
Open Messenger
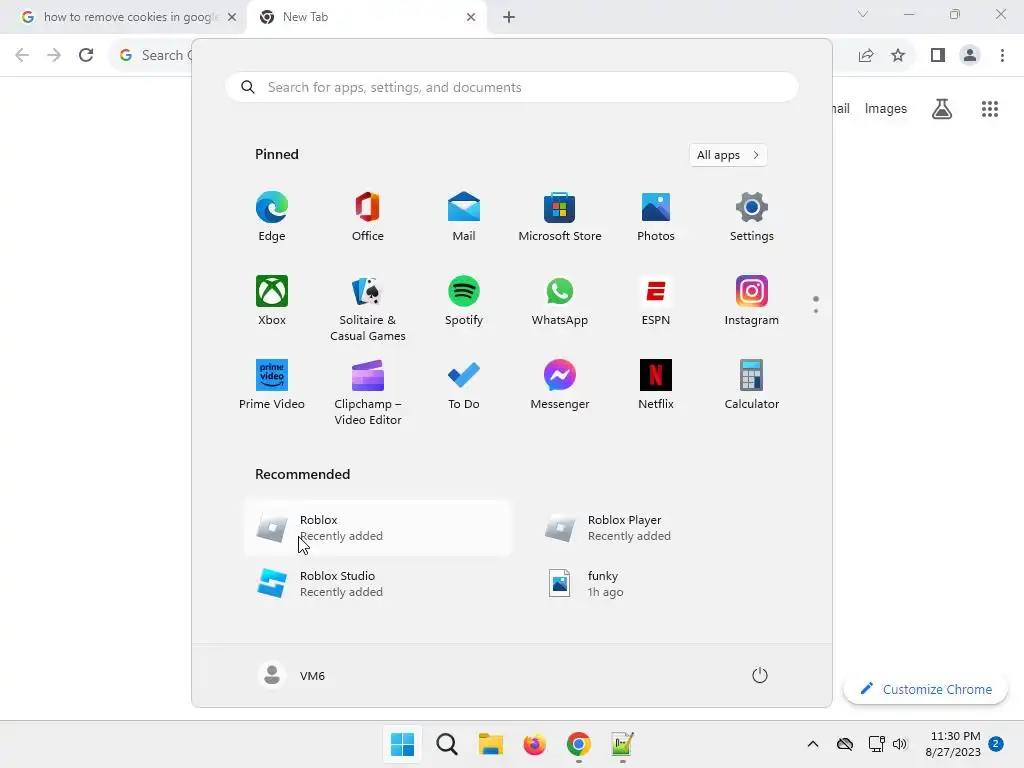click(x=560, y=385)
